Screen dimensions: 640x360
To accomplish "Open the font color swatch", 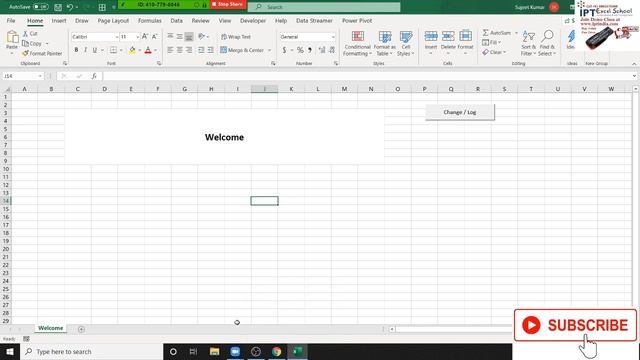I will pyautogui.click(x=148, y=50).
